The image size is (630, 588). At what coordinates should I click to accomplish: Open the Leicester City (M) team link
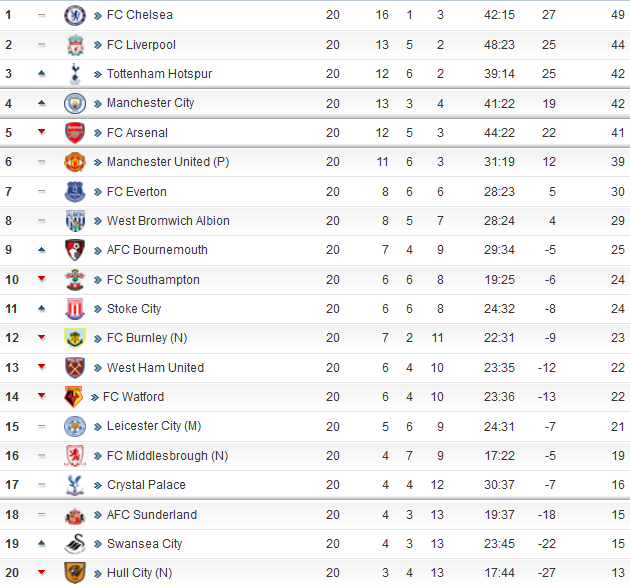click(x=154, y=426)
